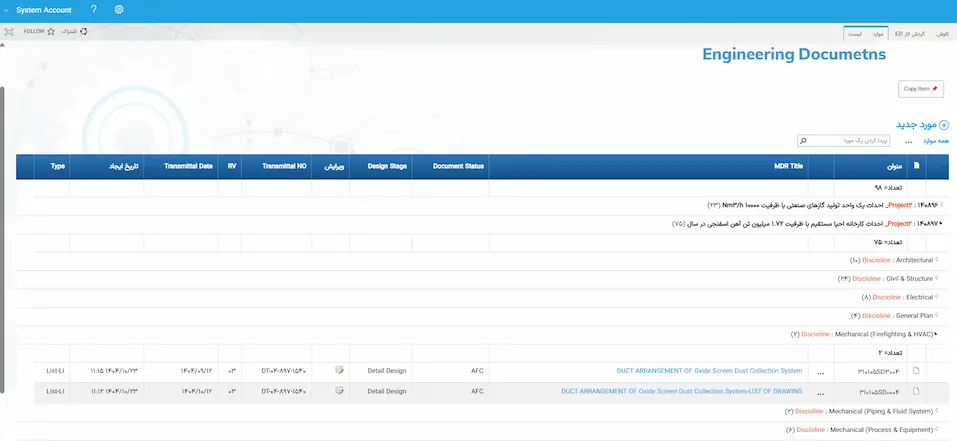Click the share circular arrows icon
The image size is (957, 441).
tap(84, 31)
